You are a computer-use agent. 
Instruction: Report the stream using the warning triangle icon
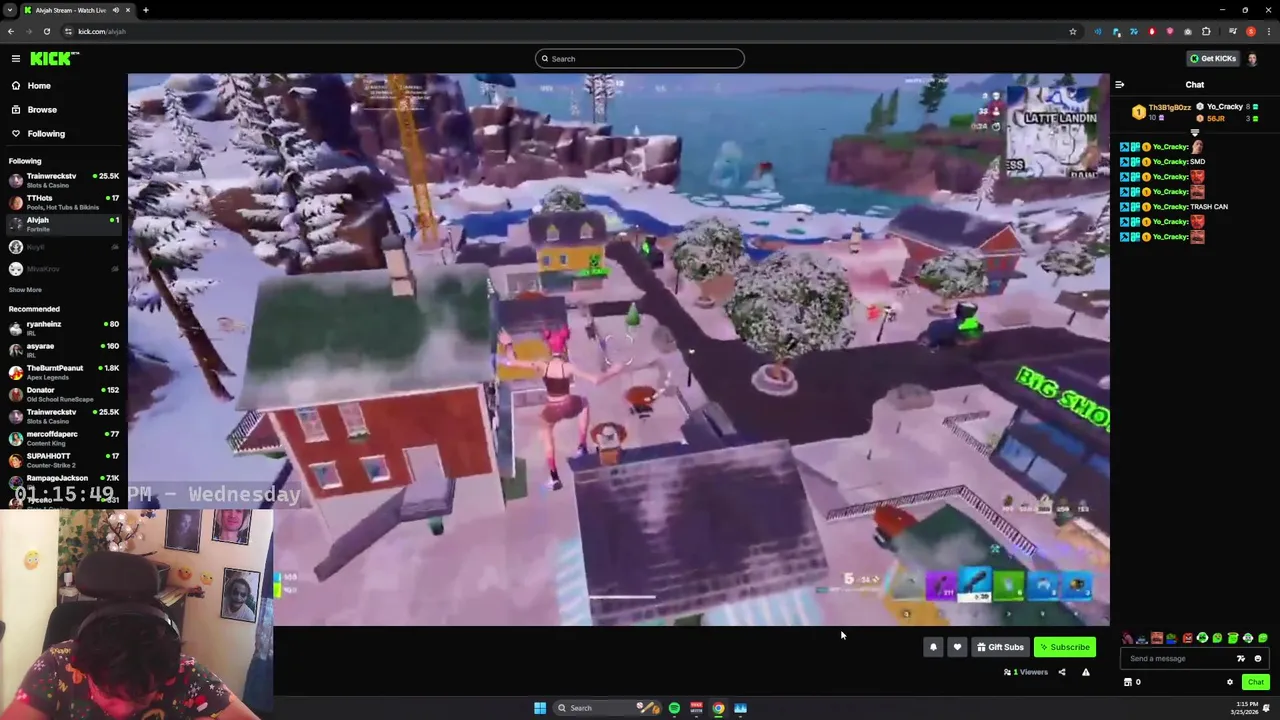(1086, 672)
